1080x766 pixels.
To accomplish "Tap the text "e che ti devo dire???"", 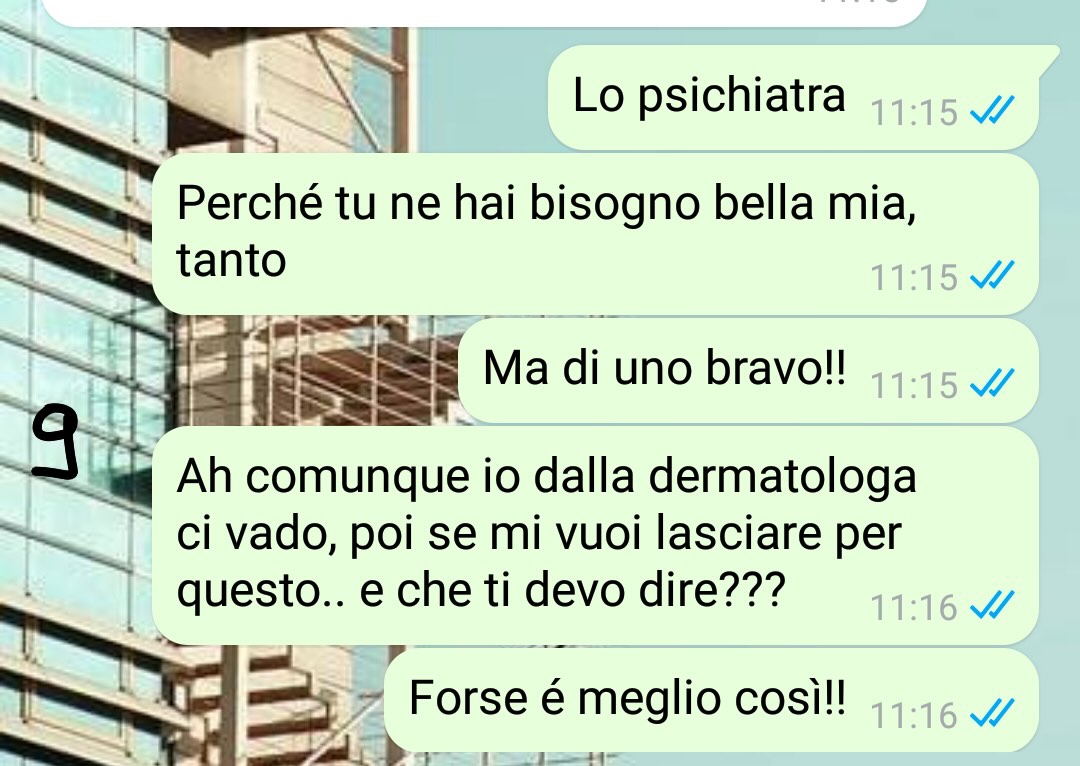I will 572,591.
